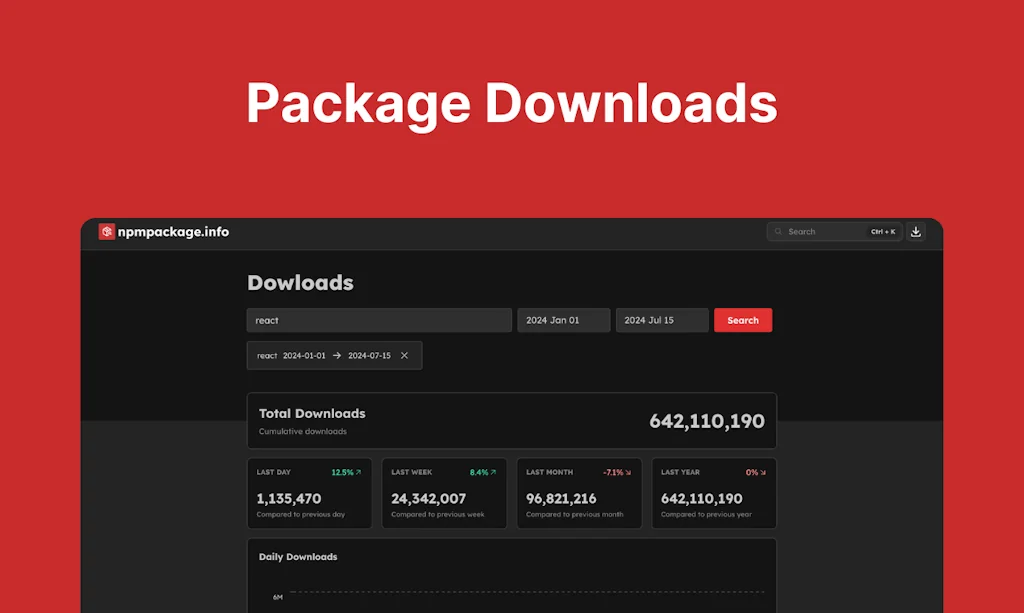The image size is (1024, 613).
Task: Click the magnifier icon in the search bar
Action: point(778,231)
